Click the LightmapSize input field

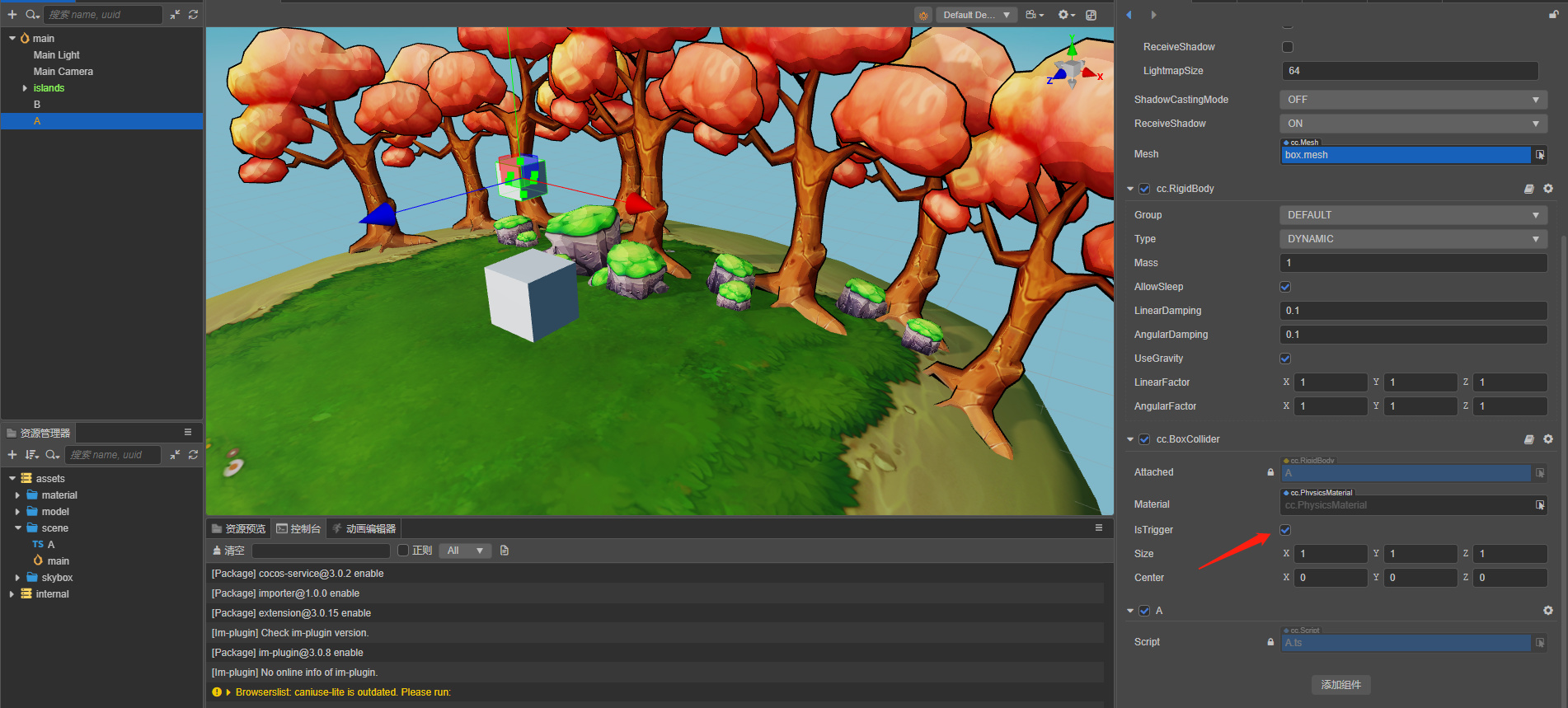1410,71
